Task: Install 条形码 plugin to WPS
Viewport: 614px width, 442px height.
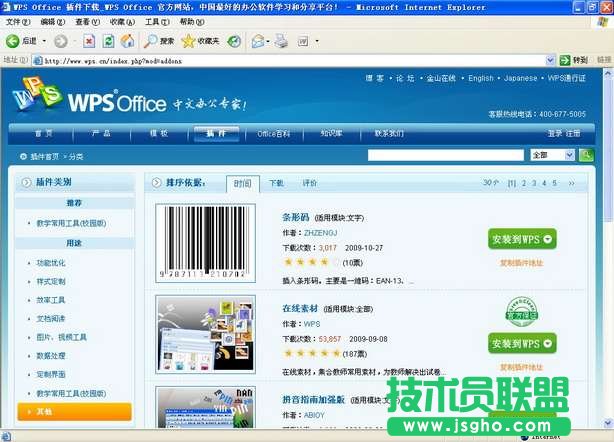Action: click(x=522, y=239)
